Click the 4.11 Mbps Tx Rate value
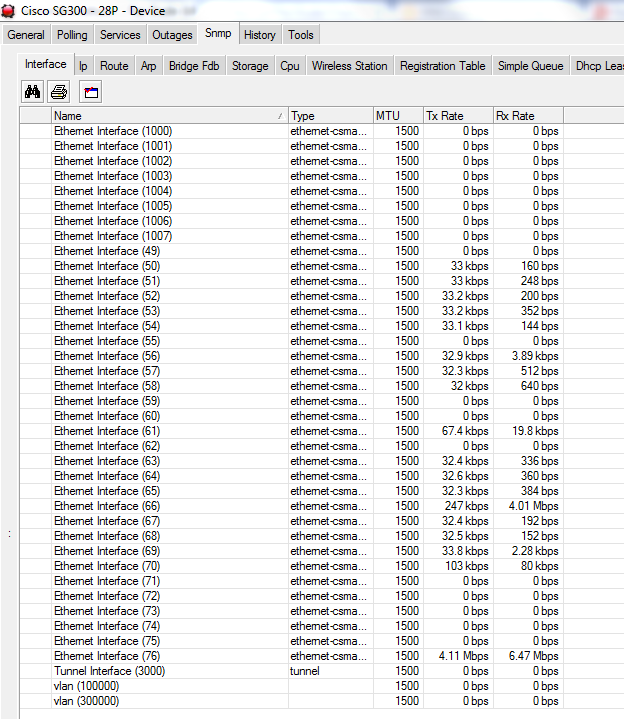 (x=464, y=656)
